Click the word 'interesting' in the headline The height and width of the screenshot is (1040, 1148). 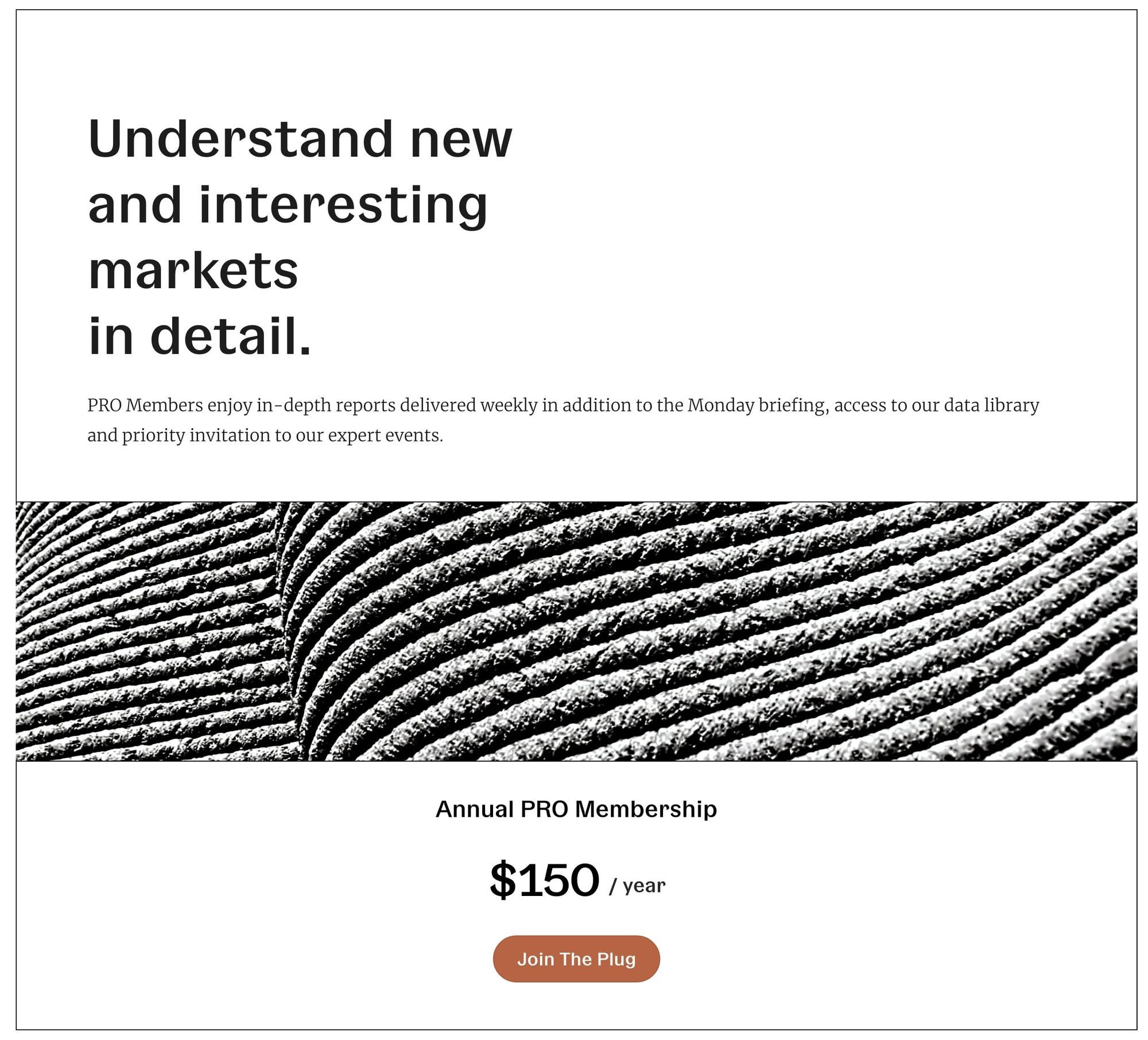[x=343, y=205]
